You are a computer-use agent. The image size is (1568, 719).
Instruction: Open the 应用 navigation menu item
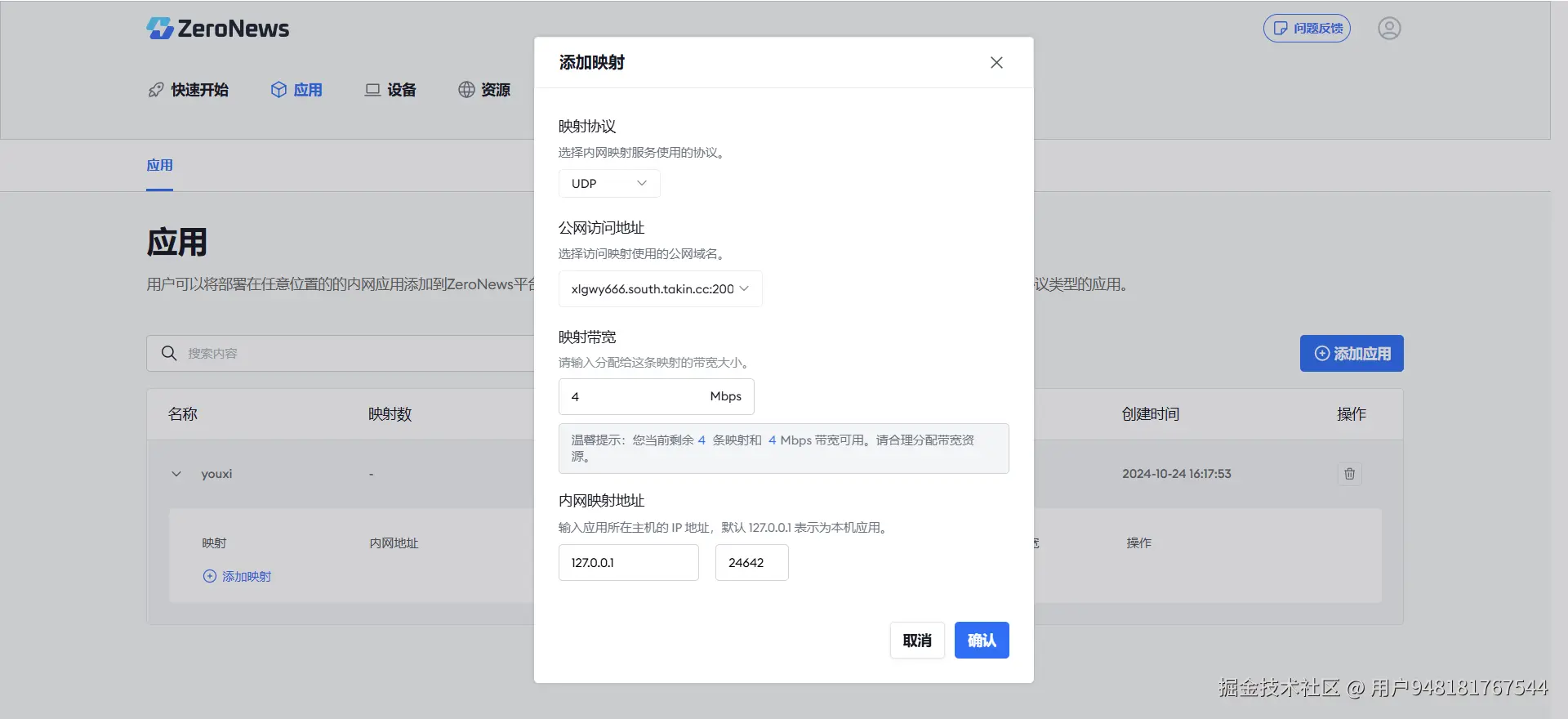[x=296, y=90]
